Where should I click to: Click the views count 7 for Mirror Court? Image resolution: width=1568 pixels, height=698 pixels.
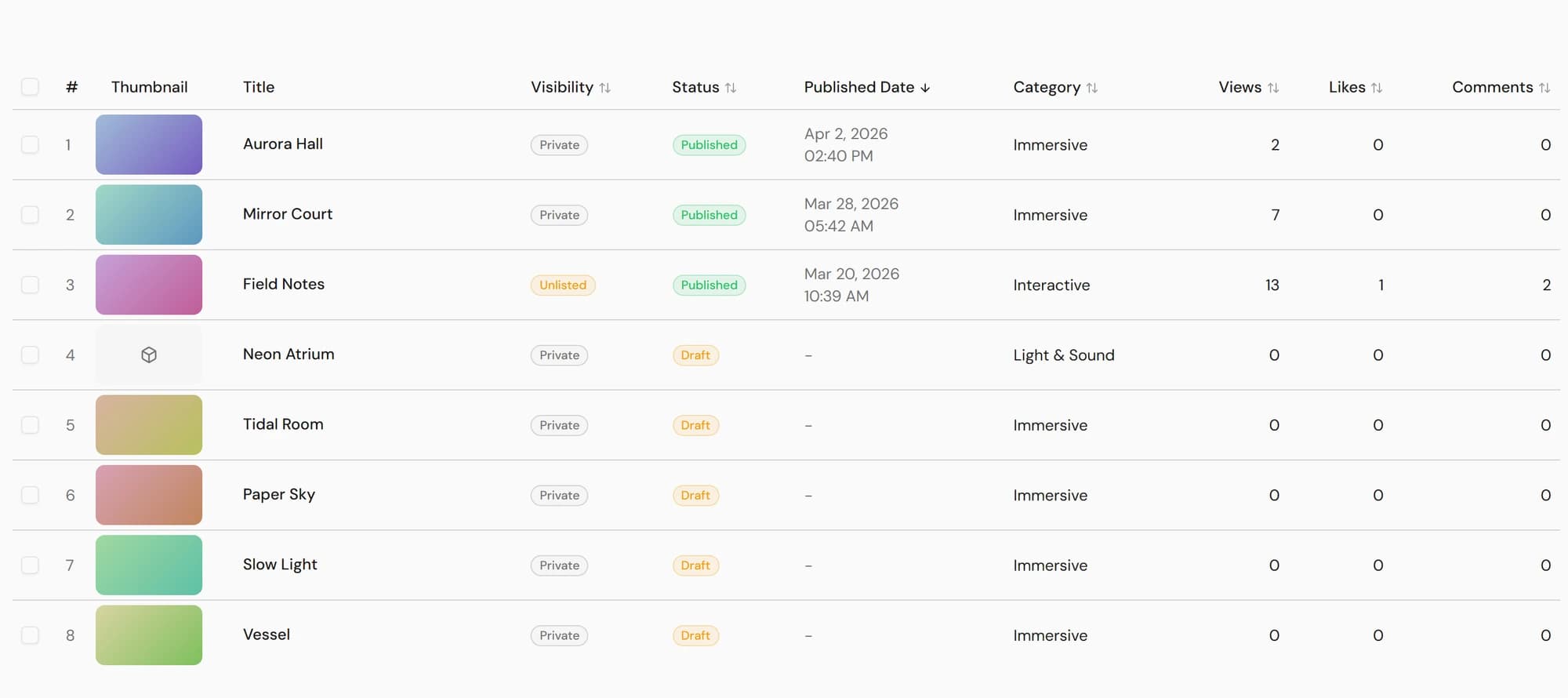[1276, 215]
